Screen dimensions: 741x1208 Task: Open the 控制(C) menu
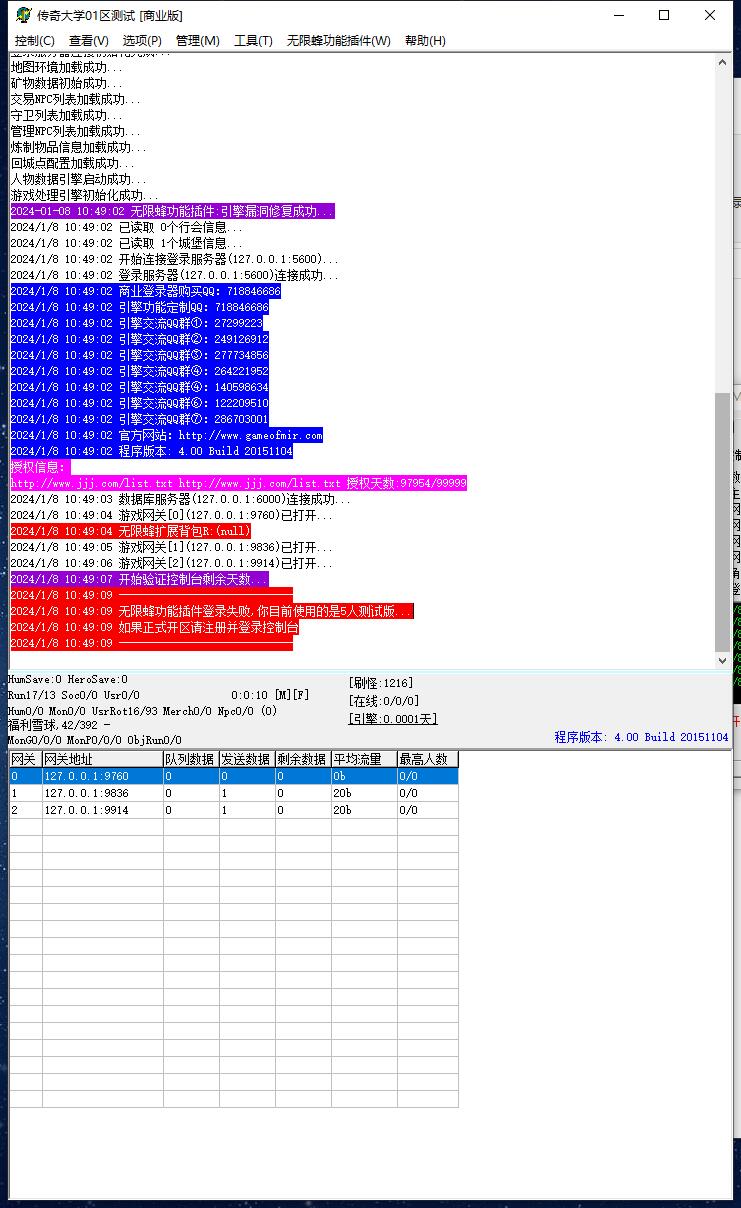(34, 41)
